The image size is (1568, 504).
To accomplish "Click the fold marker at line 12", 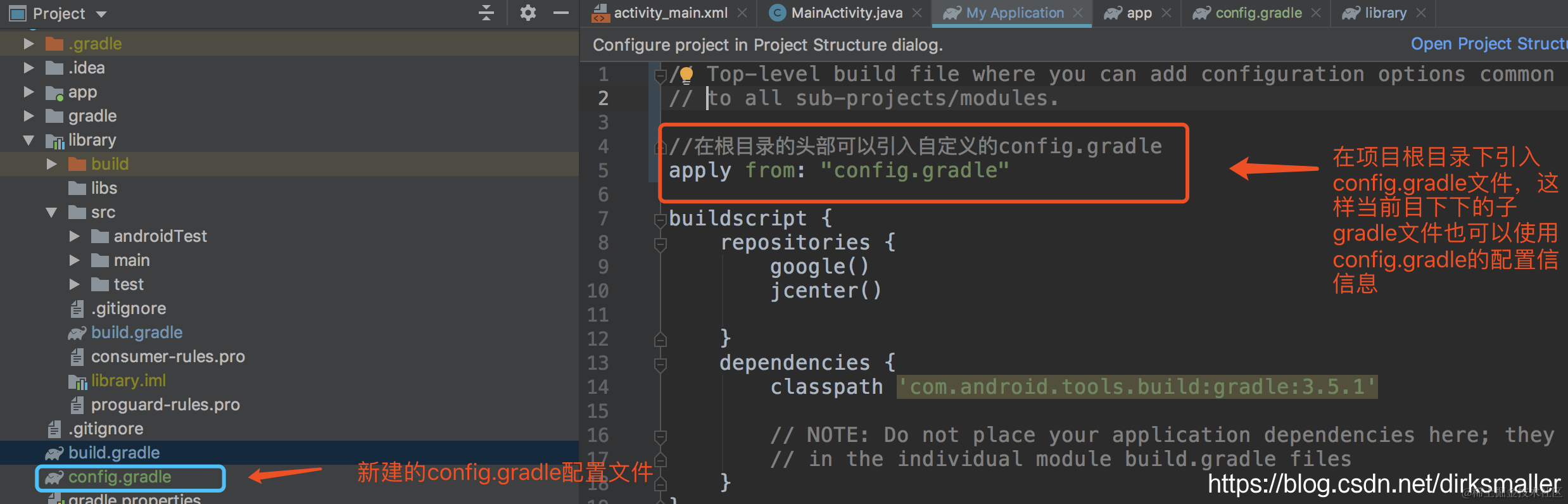I will point(660,339).
